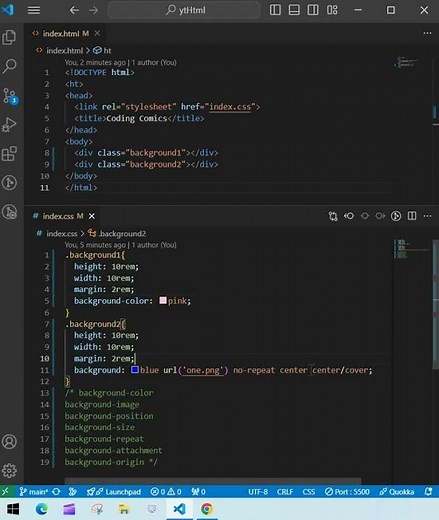Open the Manage gear icon

[x=9, y=470]
